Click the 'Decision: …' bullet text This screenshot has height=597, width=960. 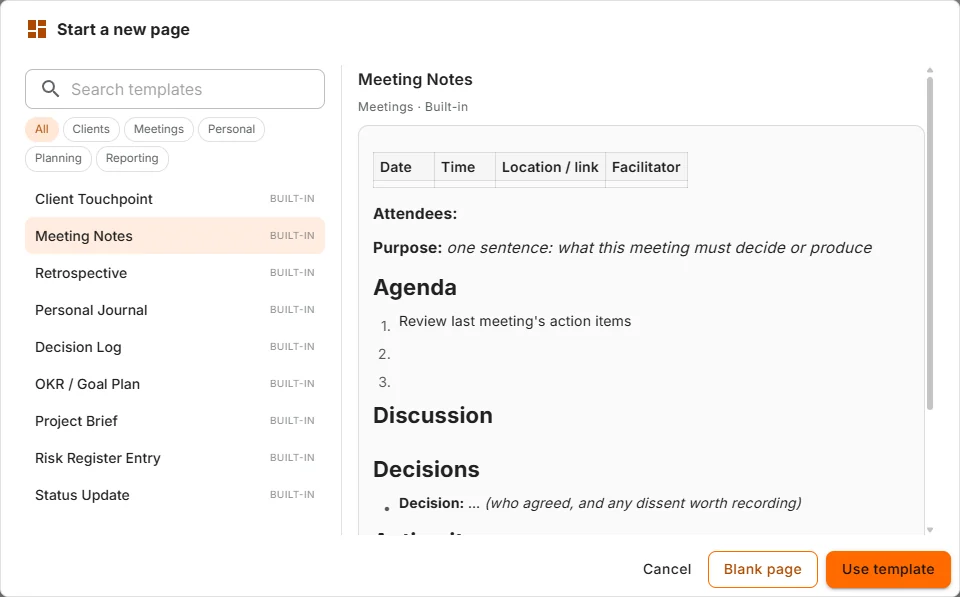click(x=600, y=503)
